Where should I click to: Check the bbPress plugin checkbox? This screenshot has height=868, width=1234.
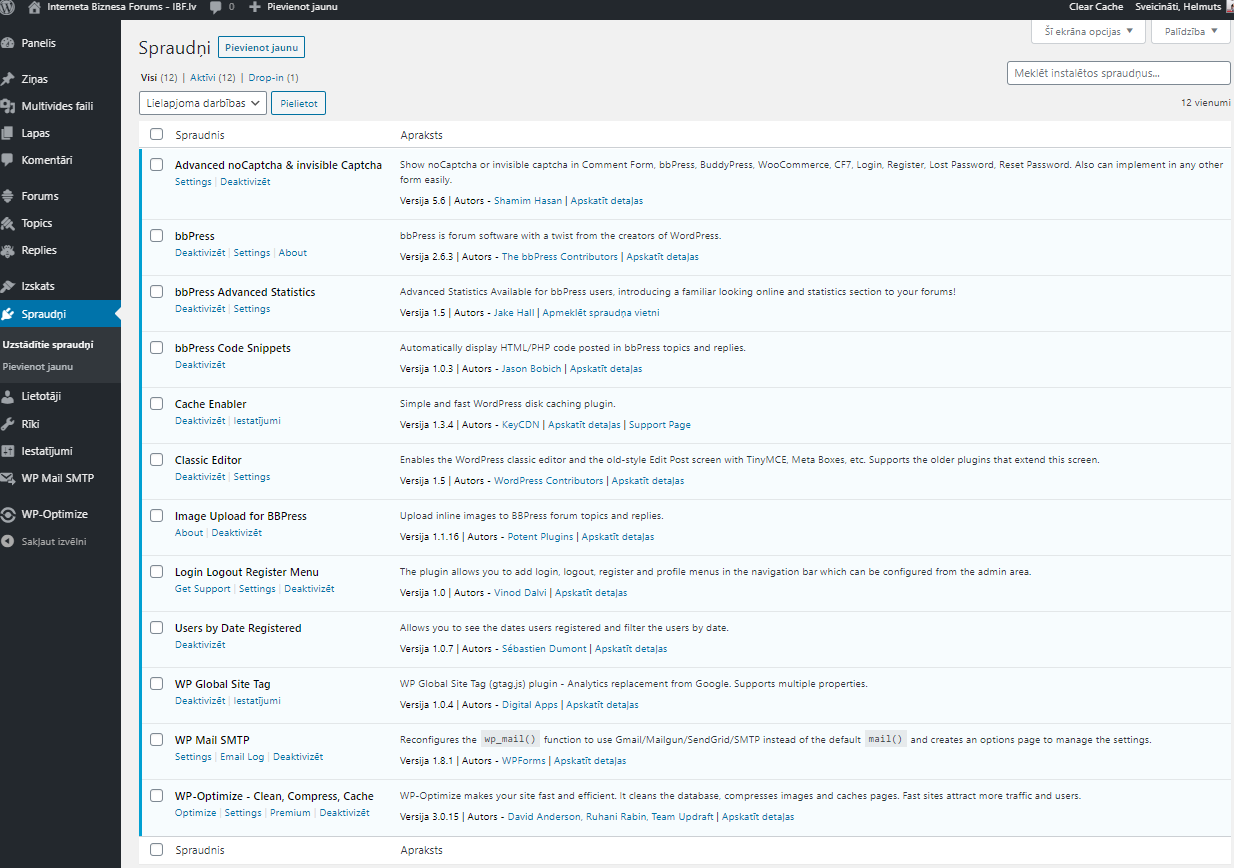coord(156,236)
